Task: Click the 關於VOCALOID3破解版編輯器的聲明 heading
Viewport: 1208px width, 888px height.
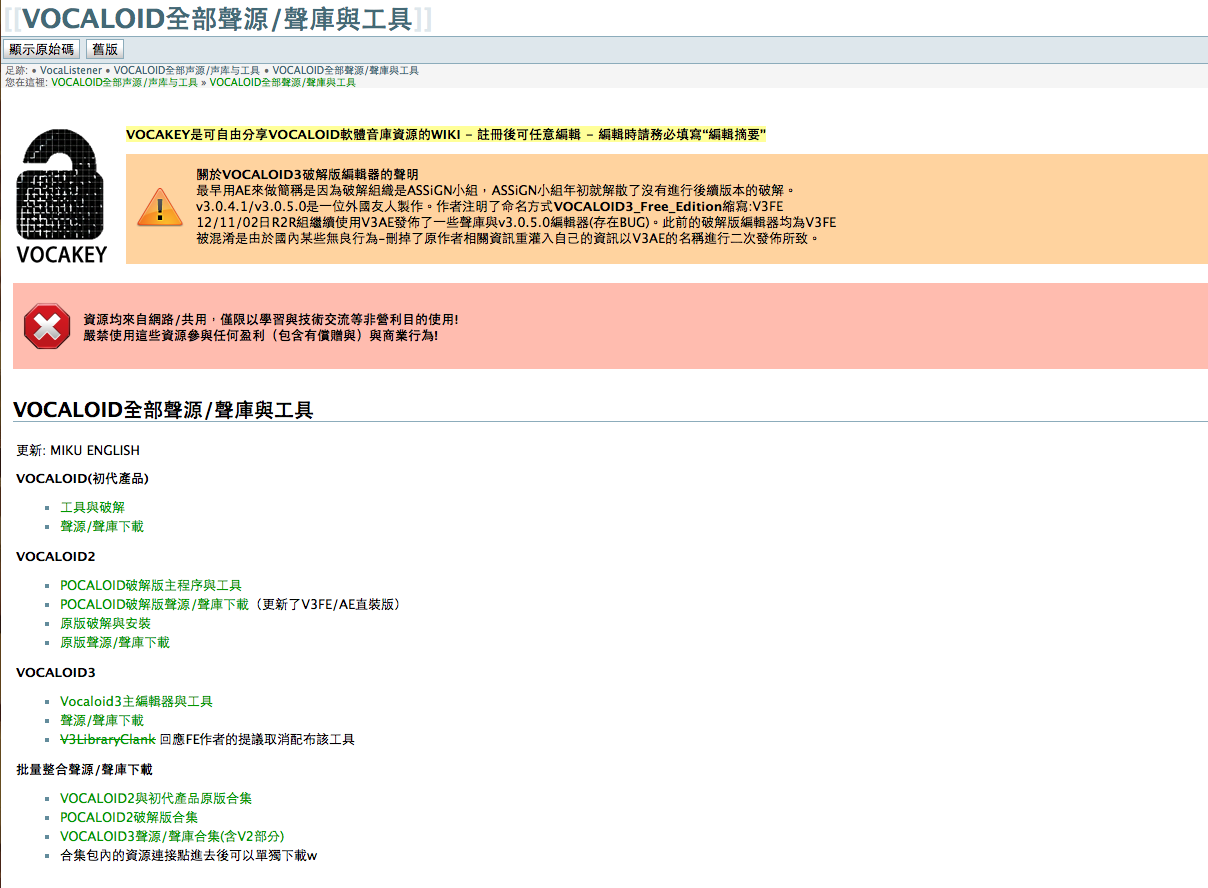Action: pos(307,174)
